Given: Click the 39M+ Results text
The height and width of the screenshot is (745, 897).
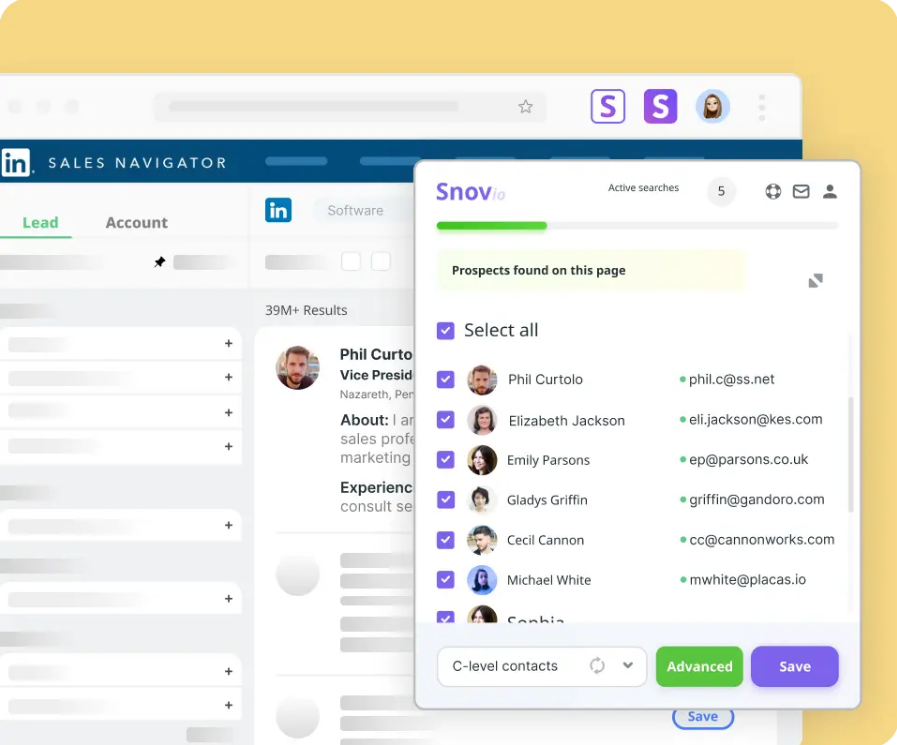Looking at the screenshot, I should click(x=306, y=310).
